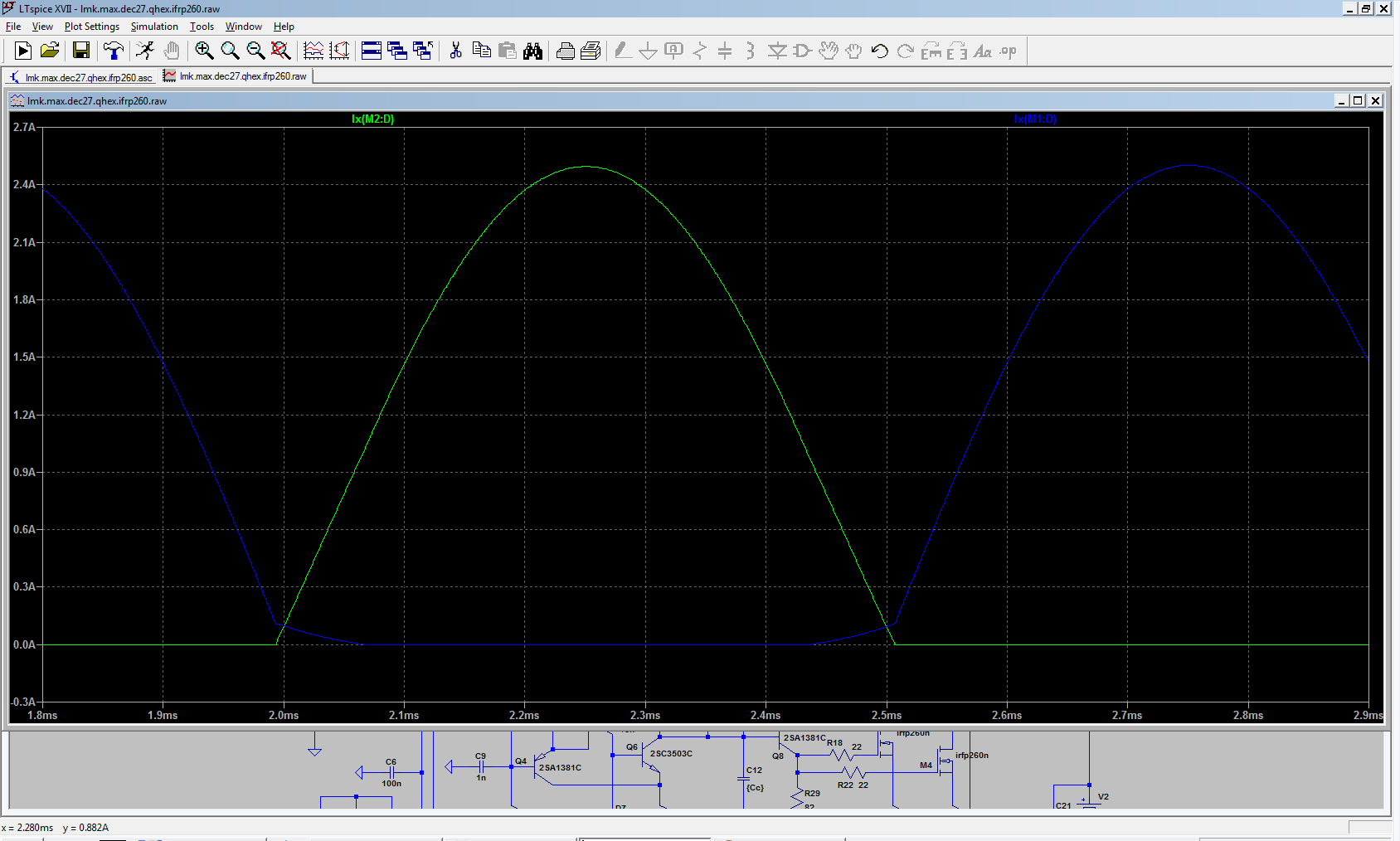Click the 2SC3503C transistor label in schematic

coord(671,754)
